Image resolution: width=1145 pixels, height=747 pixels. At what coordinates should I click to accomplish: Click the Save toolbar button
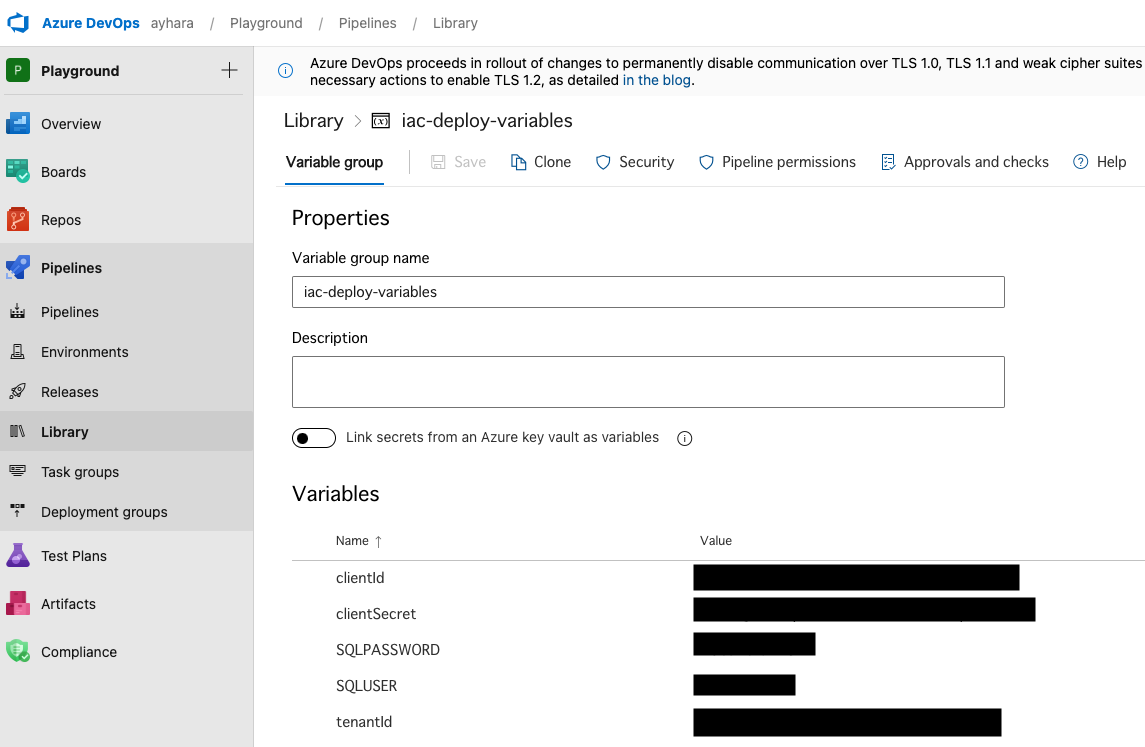[459, 162]
